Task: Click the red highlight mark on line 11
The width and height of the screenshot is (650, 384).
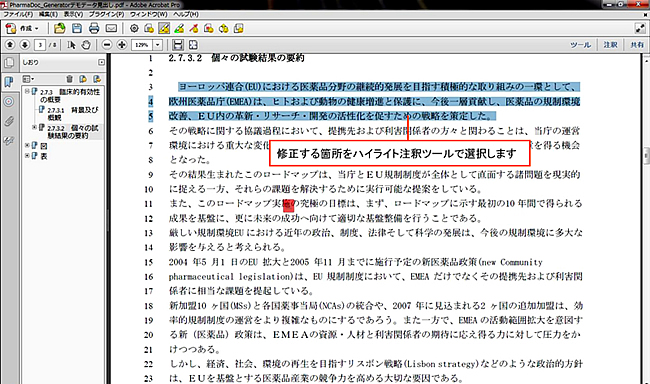Action: 289,205
